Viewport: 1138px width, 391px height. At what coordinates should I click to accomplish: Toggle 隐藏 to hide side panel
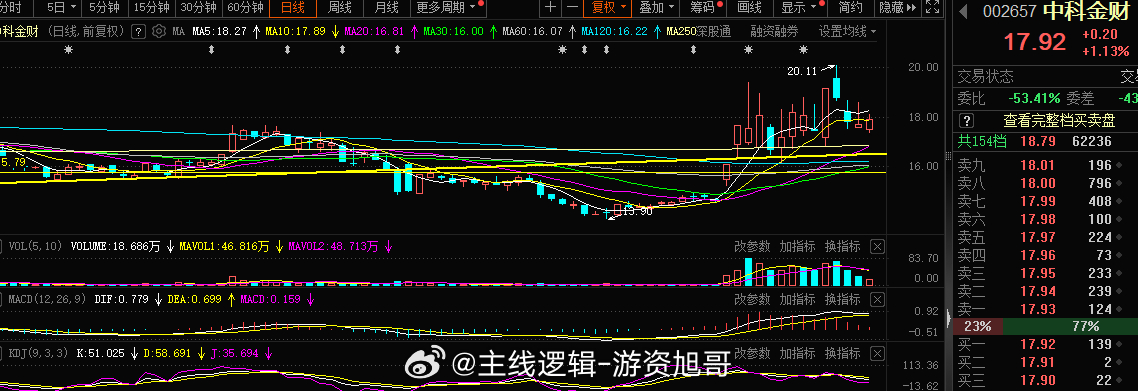[x=897, y=8]
